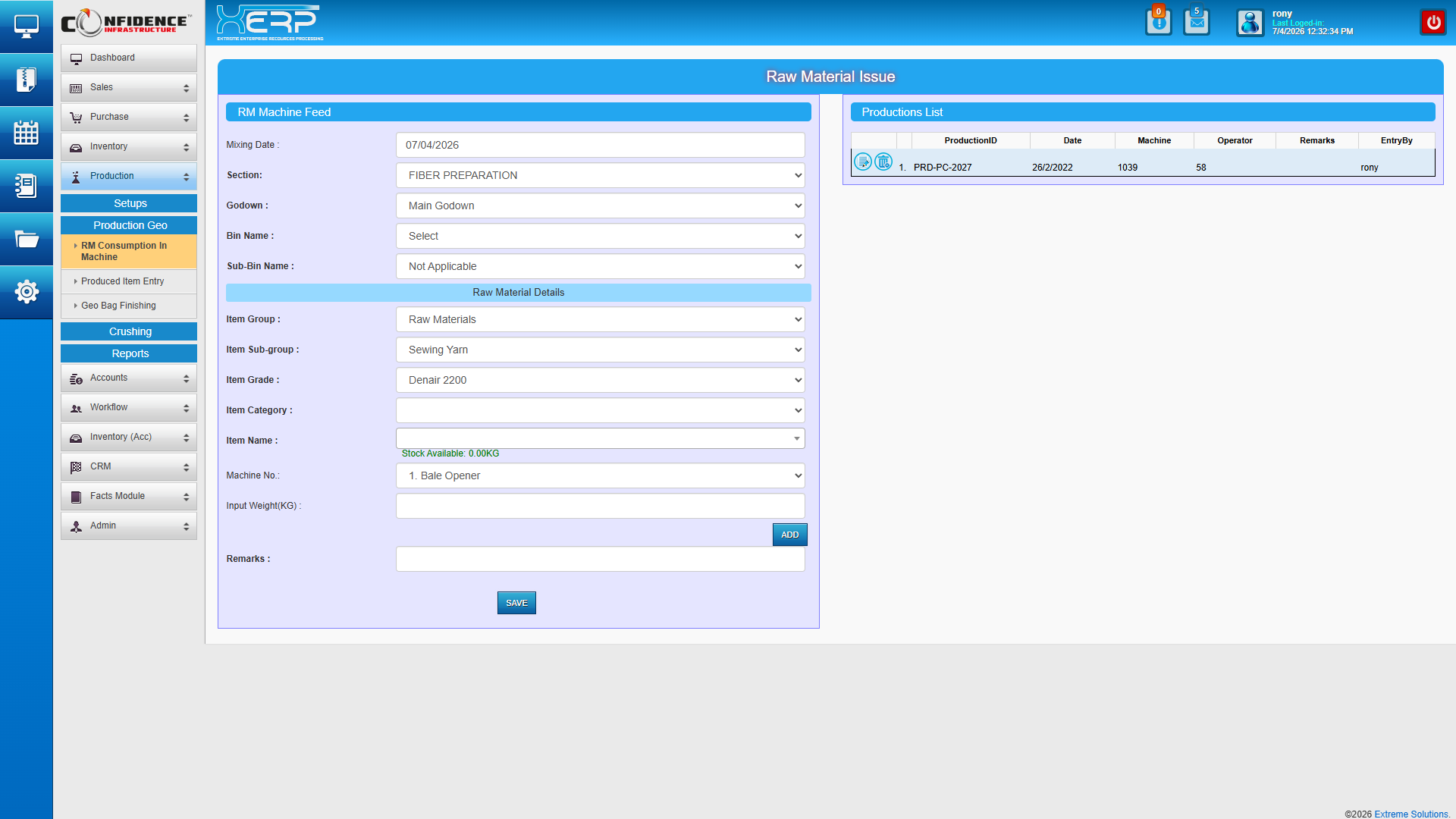Open the folder icon in the left dock
Image resolution: width=1456 pixels, height=819 pixels.
coord(27,239)
